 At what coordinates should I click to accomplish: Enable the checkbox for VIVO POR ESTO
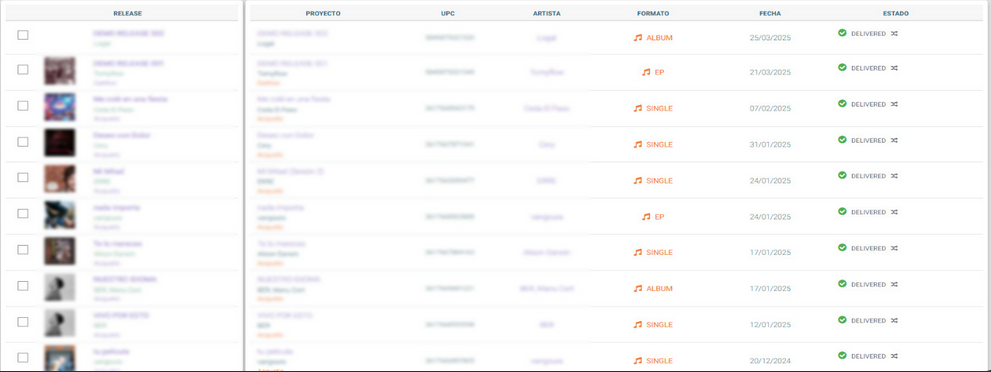[x=23, y=321]
